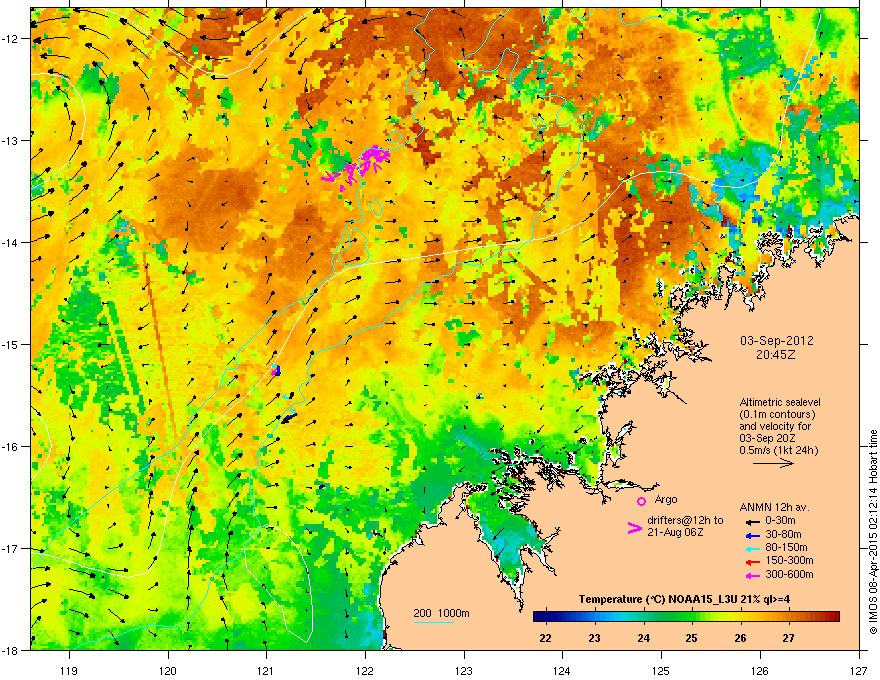Click the 'ANMN 12h av.' legend heading
The height and width of the screenshot is (680, 880).
point(774,507)
